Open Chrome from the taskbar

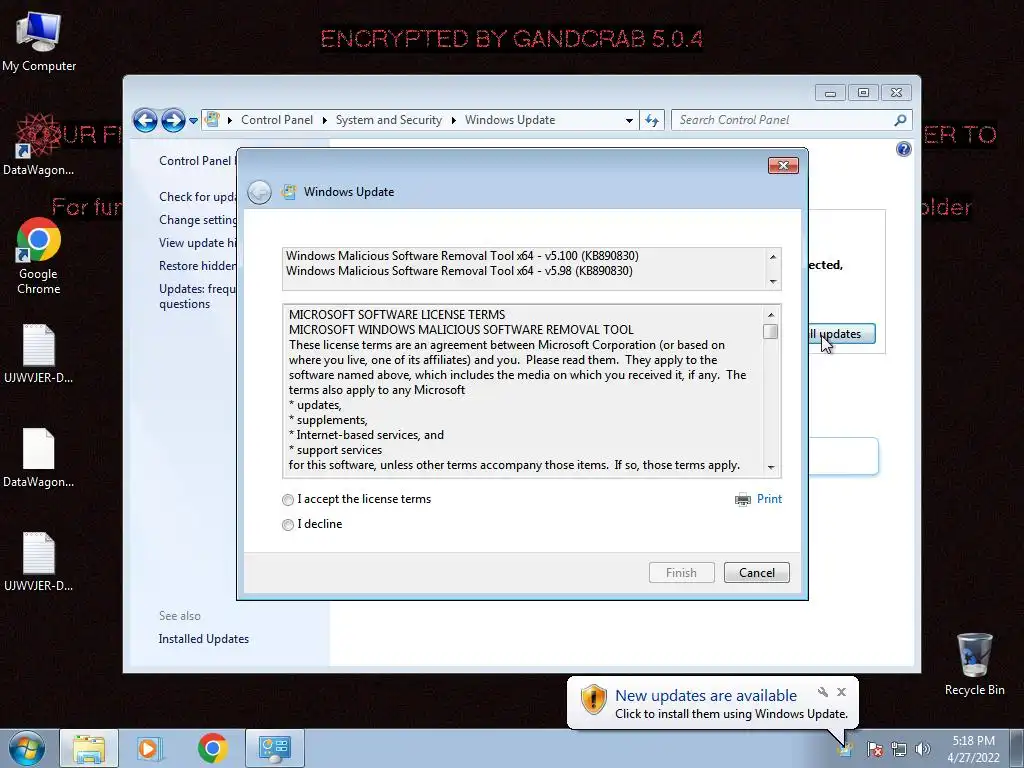tap(212, 748)
